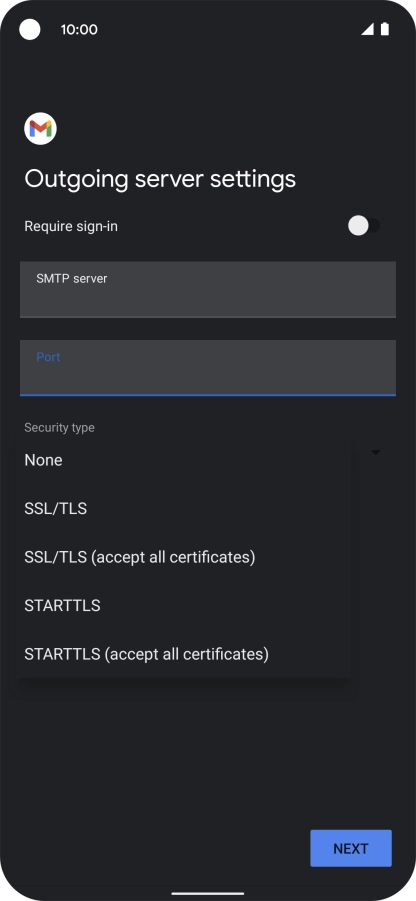This screenshot has width=416, height=901.
Task: Toggle the Require sign-in switch
Action: tap(364, 226)
